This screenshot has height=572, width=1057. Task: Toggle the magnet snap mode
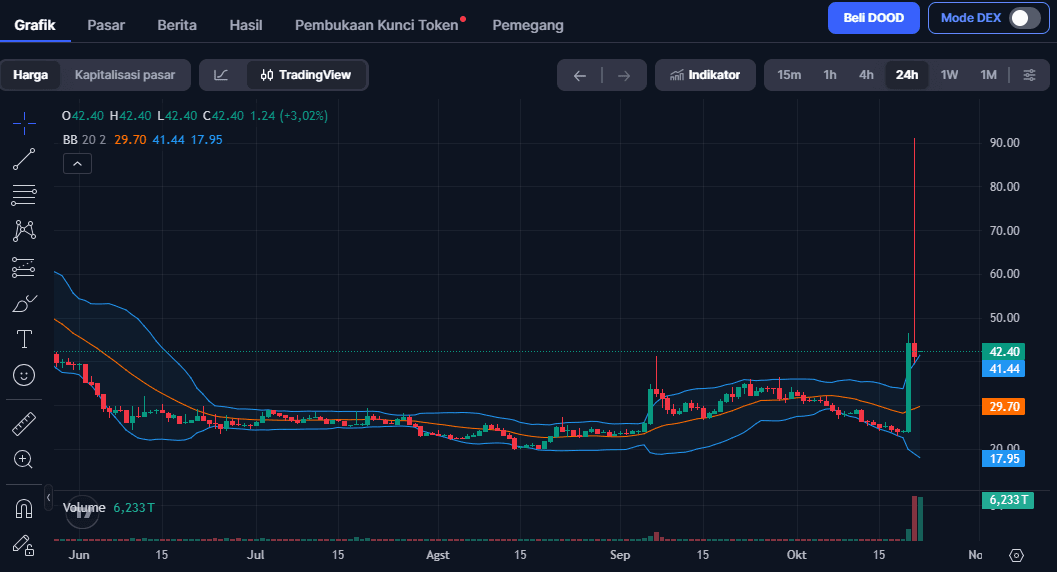pos(24,509)
